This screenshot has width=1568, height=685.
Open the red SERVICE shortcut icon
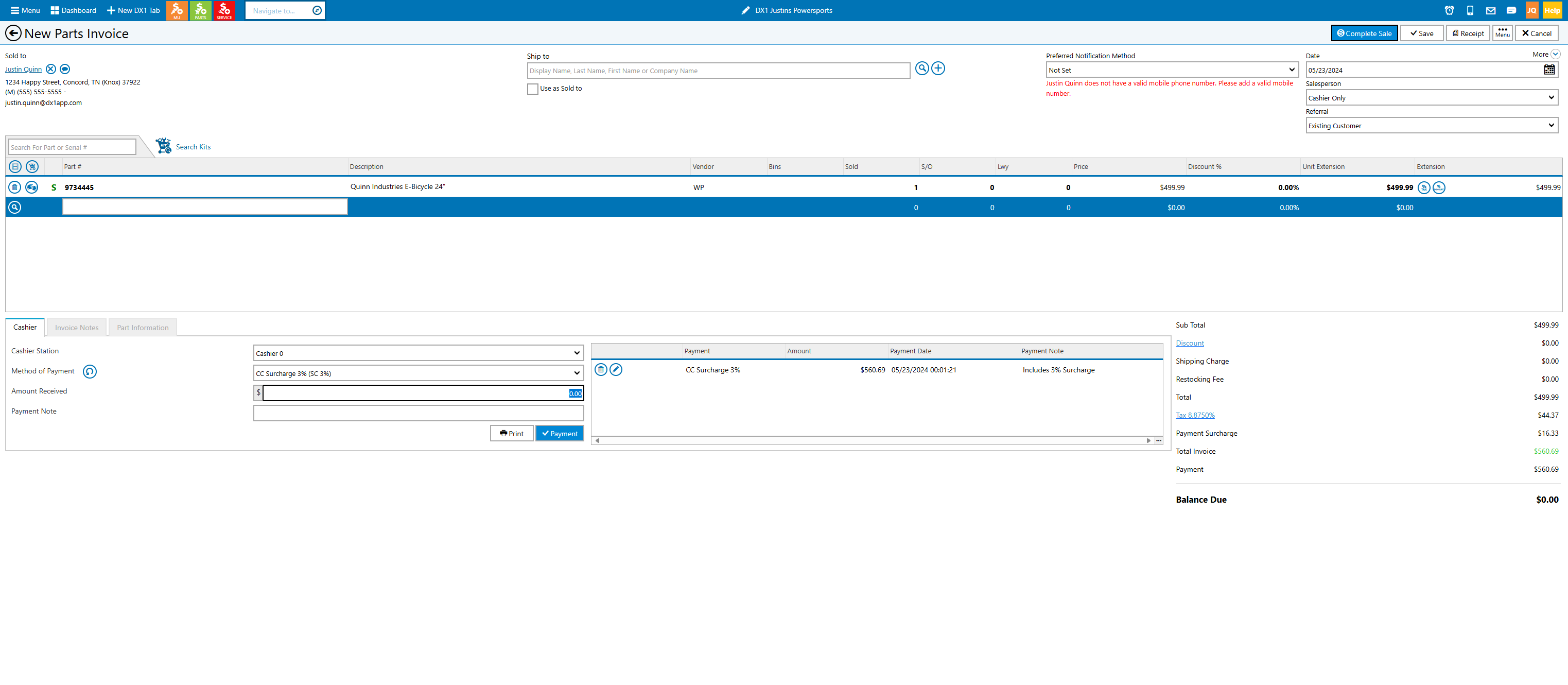click(224, 10)
